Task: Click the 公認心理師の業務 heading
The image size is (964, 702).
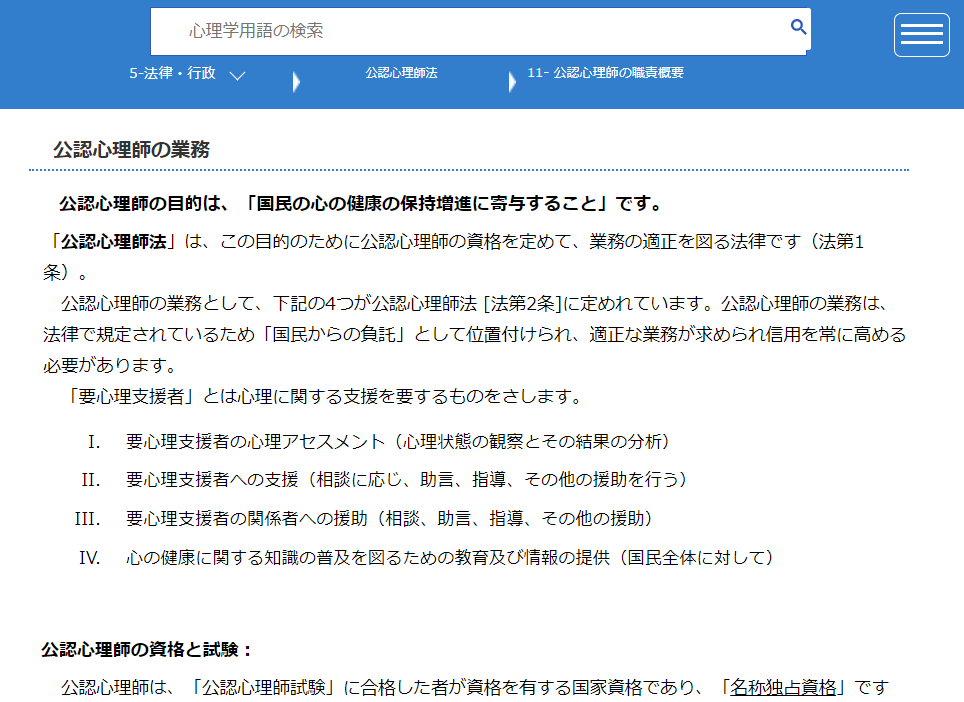Action: (x=131, y=149)
